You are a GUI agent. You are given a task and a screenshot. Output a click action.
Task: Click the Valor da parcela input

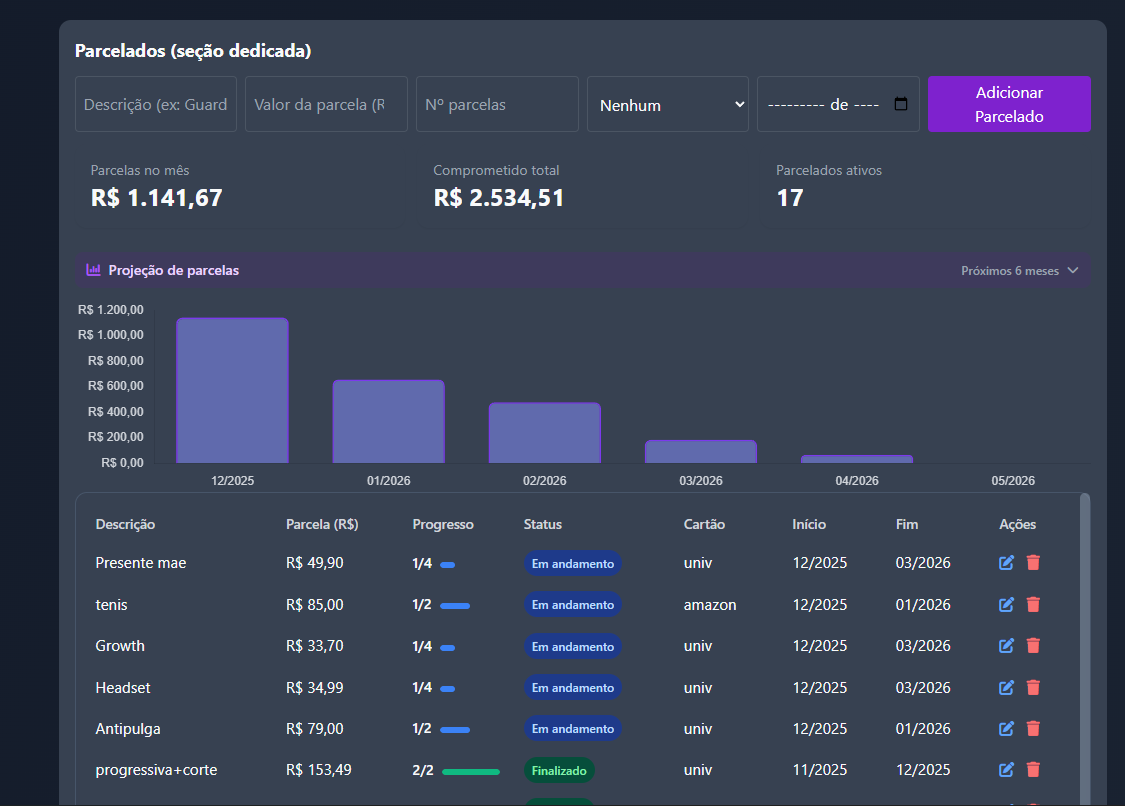tap(326, 104)
